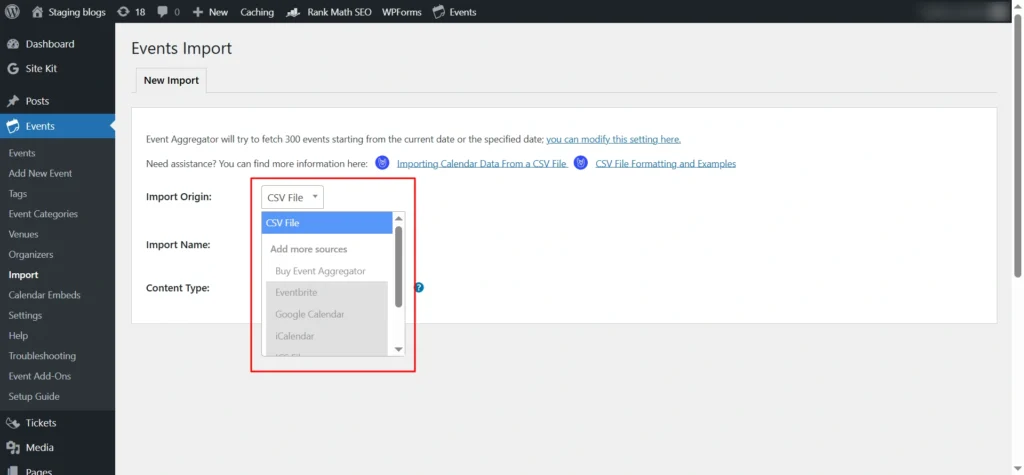Click the Events calendar icon in admin bar
The width and height of the screenshot is (1024, 475).
(439, 12)
